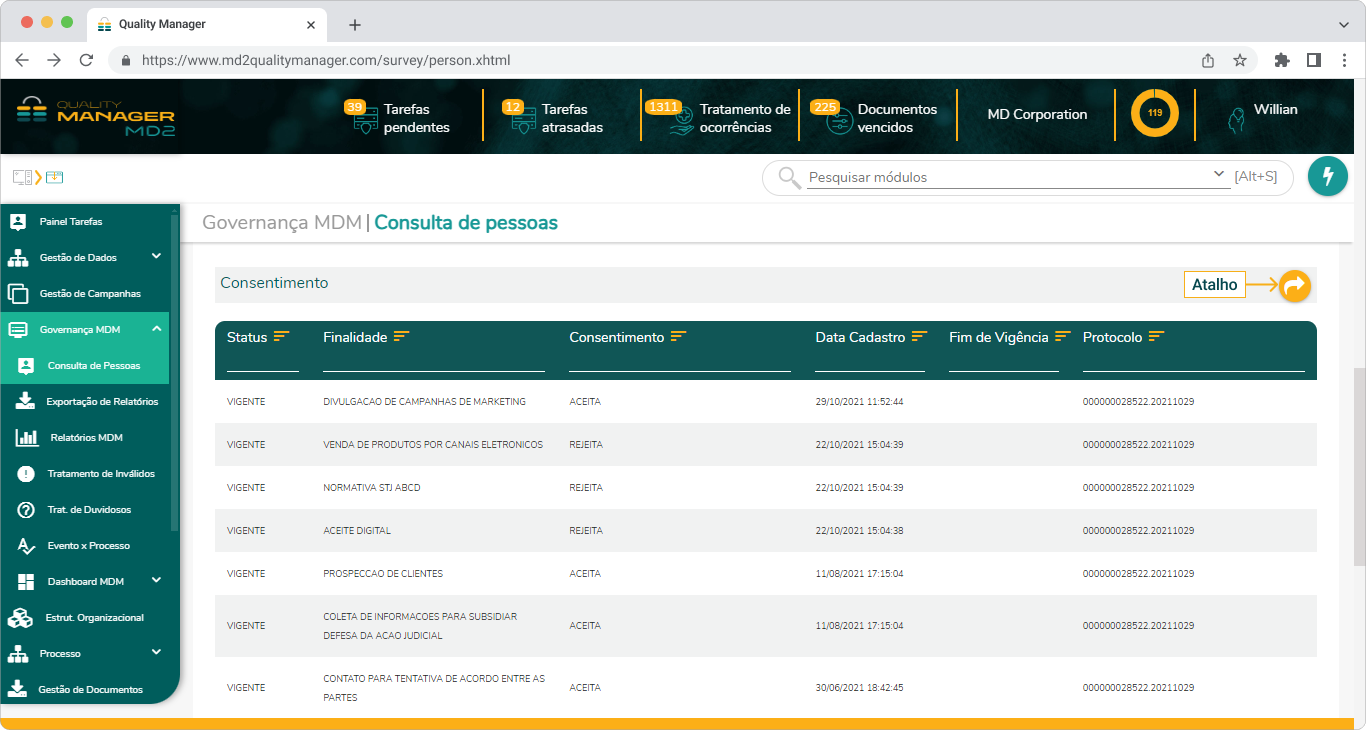
Task: Click the download window icon above the sidebar
Action: point(55,176)
